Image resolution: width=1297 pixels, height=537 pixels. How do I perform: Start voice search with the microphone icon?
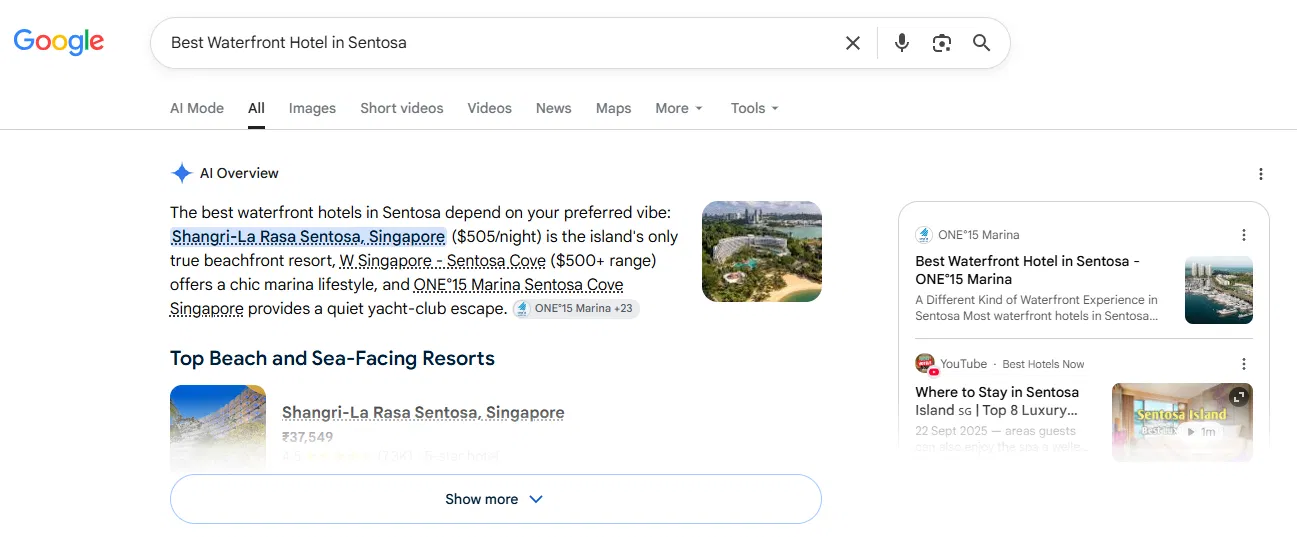[x=902, y=43]
